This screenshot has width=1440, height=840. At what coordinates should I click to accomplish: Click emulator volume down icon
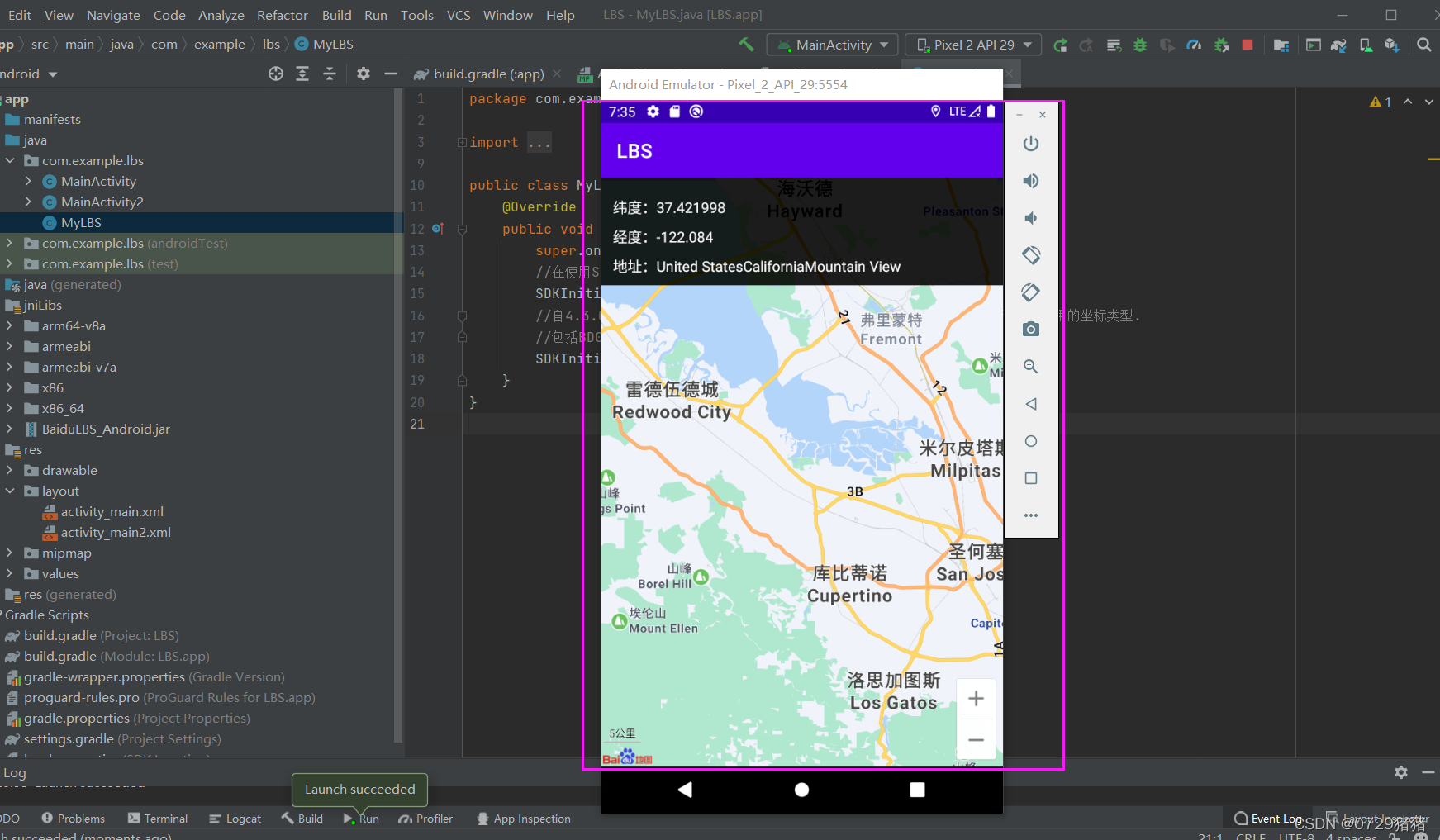point(1031,218)
